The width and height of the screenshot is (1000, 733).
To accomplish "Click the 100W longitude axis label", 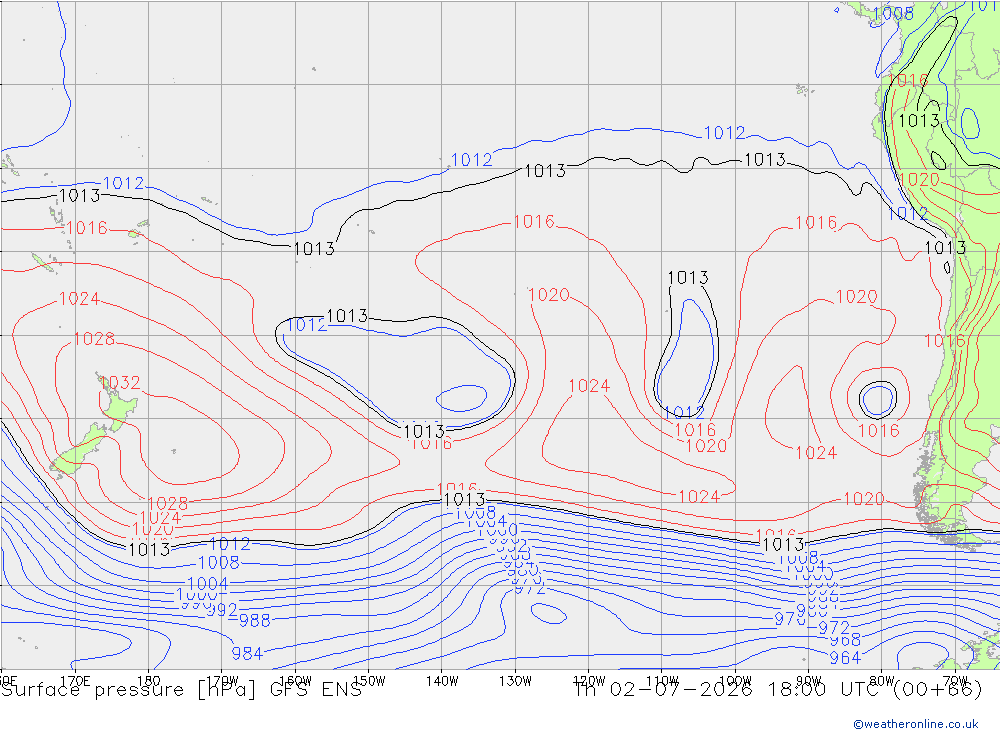I will (x=735, y=681).
